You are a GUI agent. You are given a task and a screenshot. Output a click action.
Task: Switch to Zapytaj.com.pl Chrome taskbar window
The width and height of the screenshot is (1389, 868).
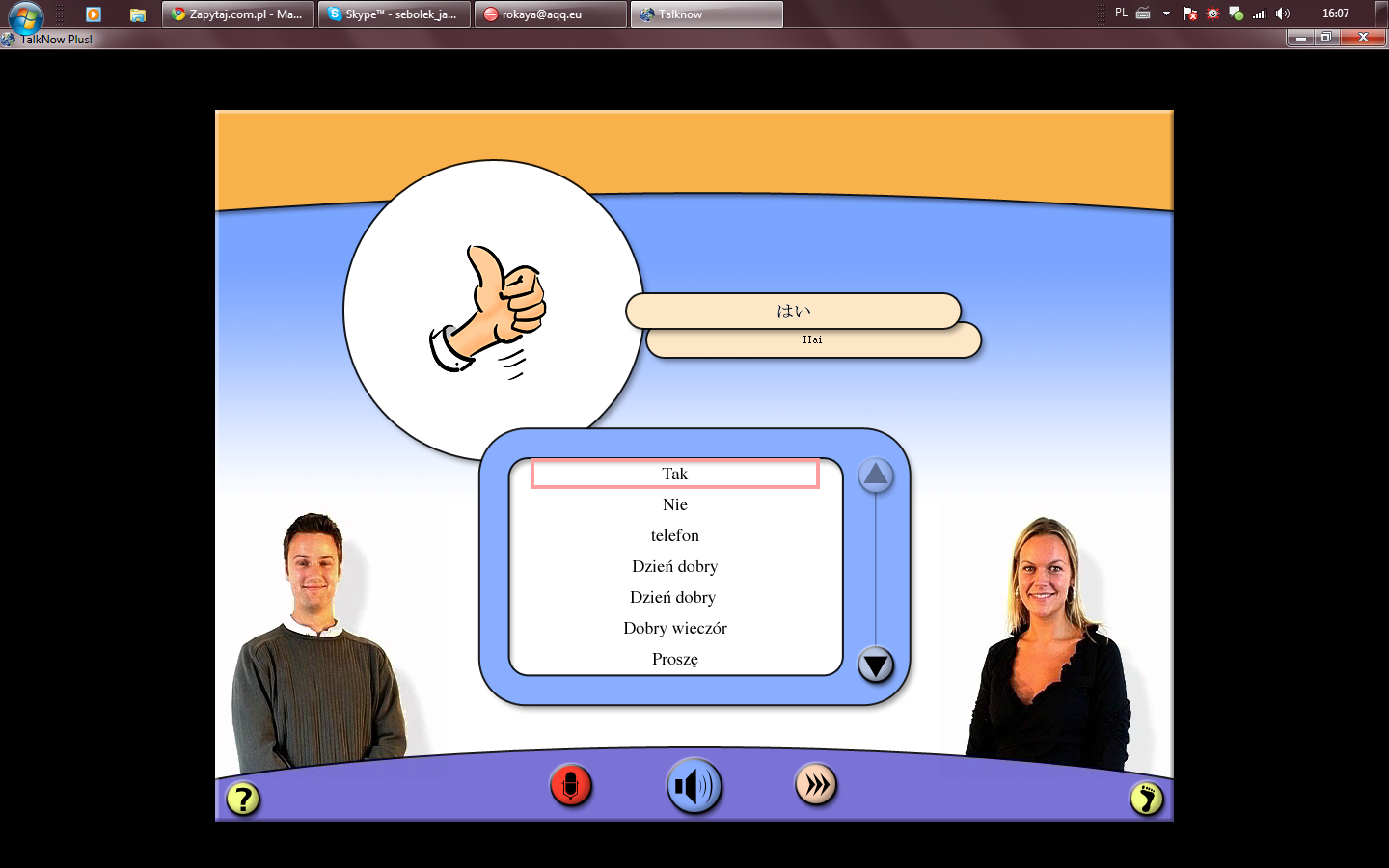coord(238,14)
